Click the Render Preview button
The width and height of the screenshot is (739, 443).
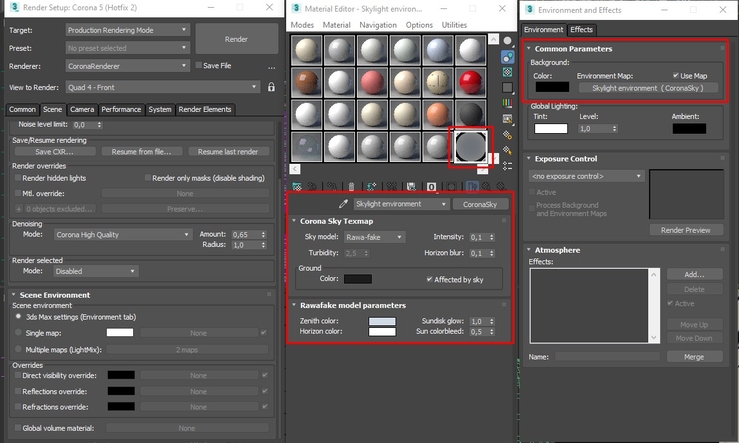point(685,230)
